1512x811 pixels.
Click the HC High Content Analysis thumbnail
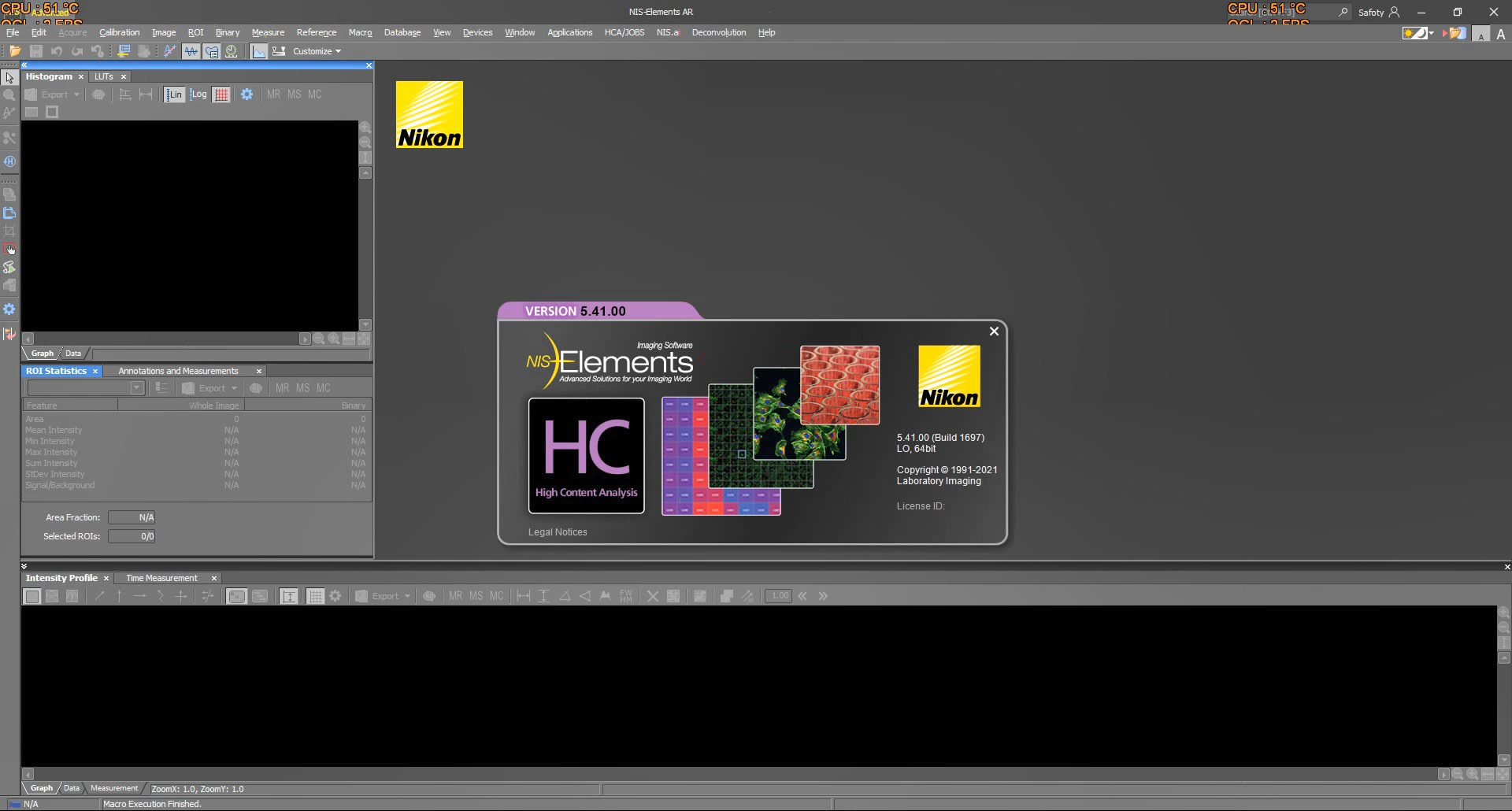[587, 456]
